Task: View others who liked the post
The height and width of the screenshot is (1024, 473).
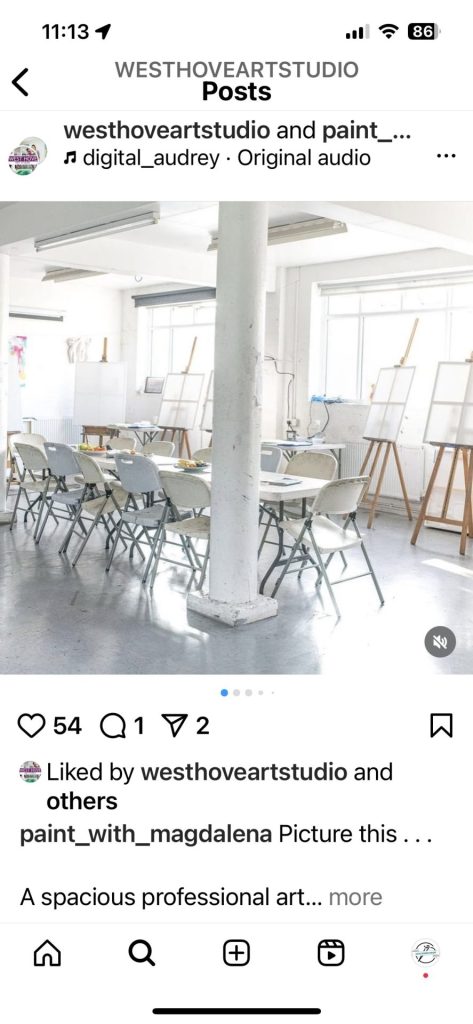Action: coord(82,801)
